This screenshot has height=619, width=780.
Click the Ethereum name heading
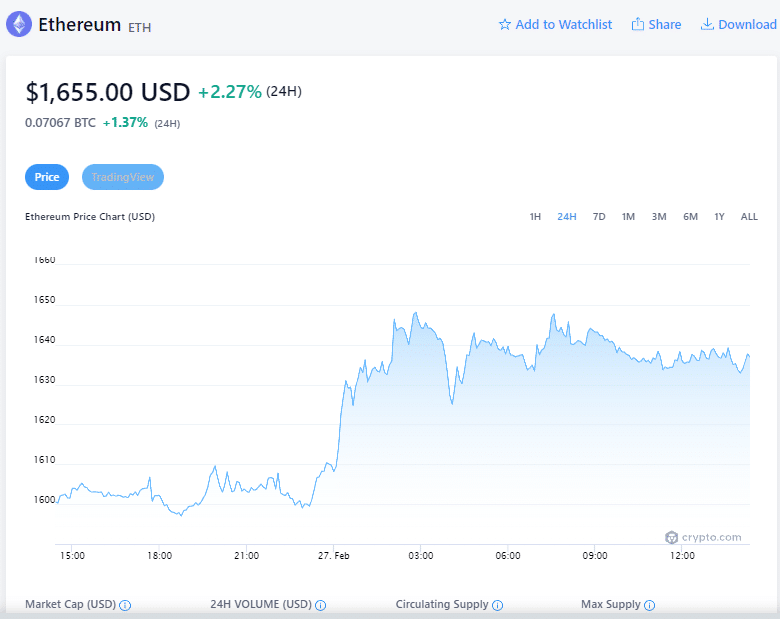tap(80, 24)
